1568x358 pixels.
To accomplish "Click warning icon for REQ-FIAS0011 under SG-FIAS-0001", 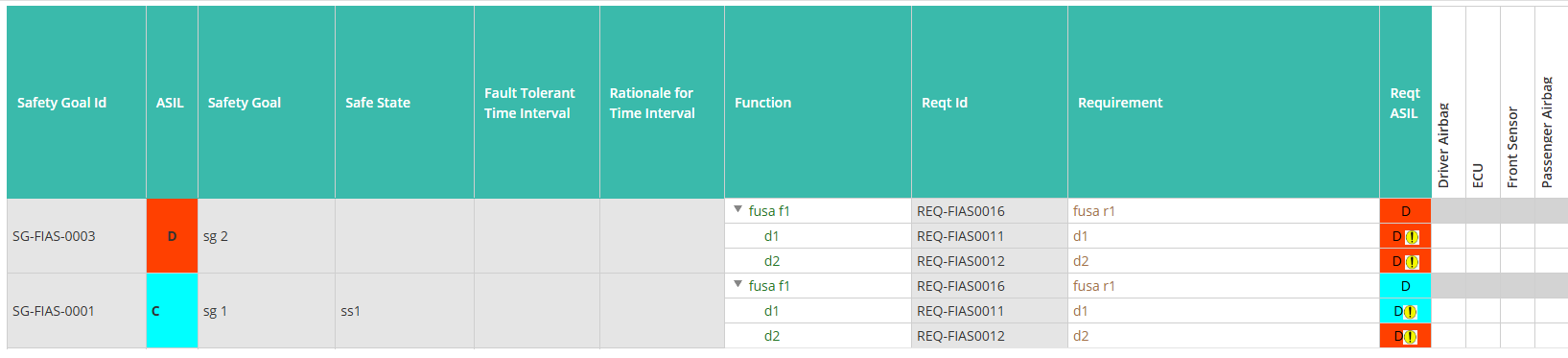I will coord(1410,311).
